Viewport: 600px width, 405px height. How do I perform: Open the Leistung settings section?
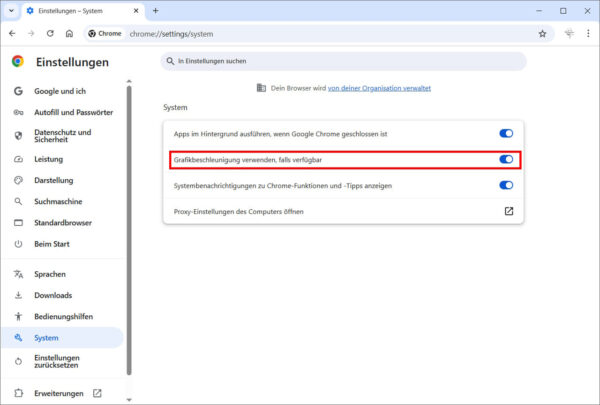(63, 159)
